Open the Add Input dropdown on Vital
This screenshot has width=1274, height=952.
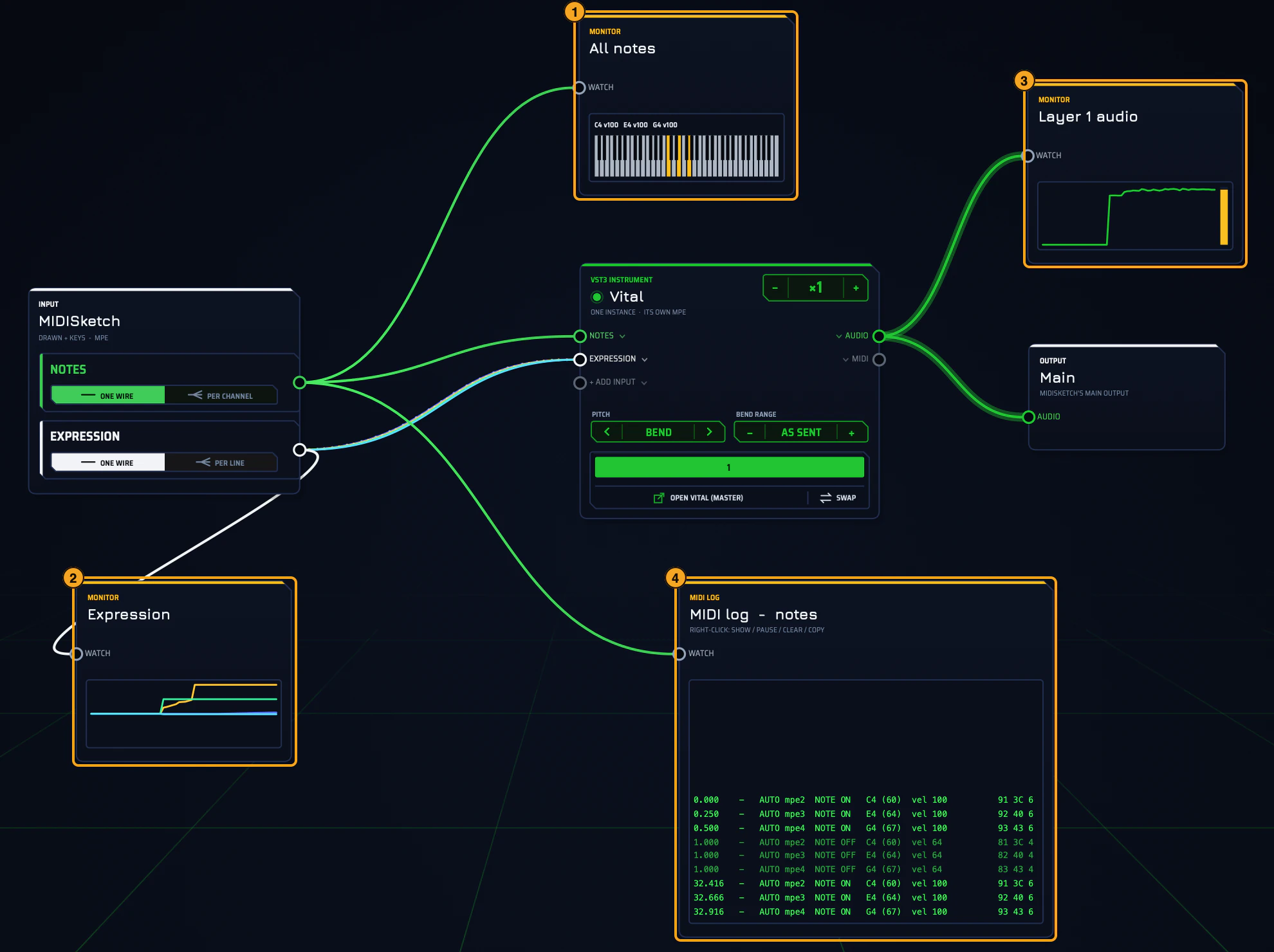[x=644, y=383]
